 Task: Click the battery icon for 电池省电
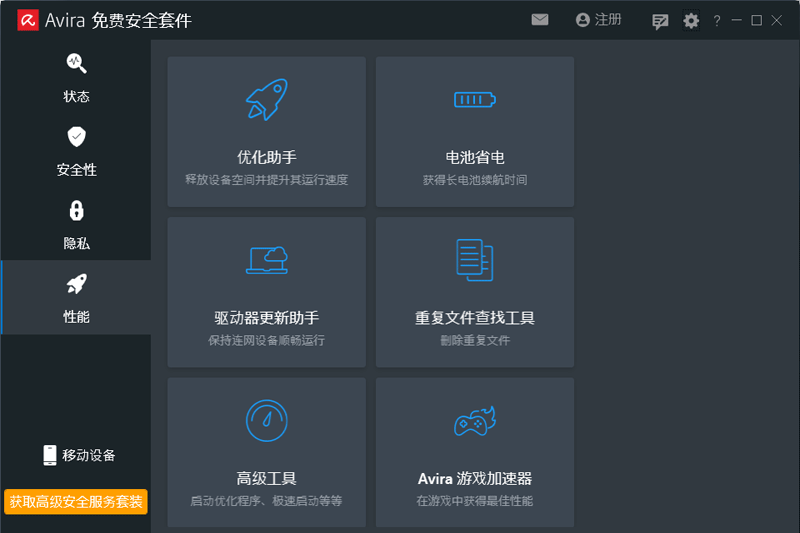[474, 99]
